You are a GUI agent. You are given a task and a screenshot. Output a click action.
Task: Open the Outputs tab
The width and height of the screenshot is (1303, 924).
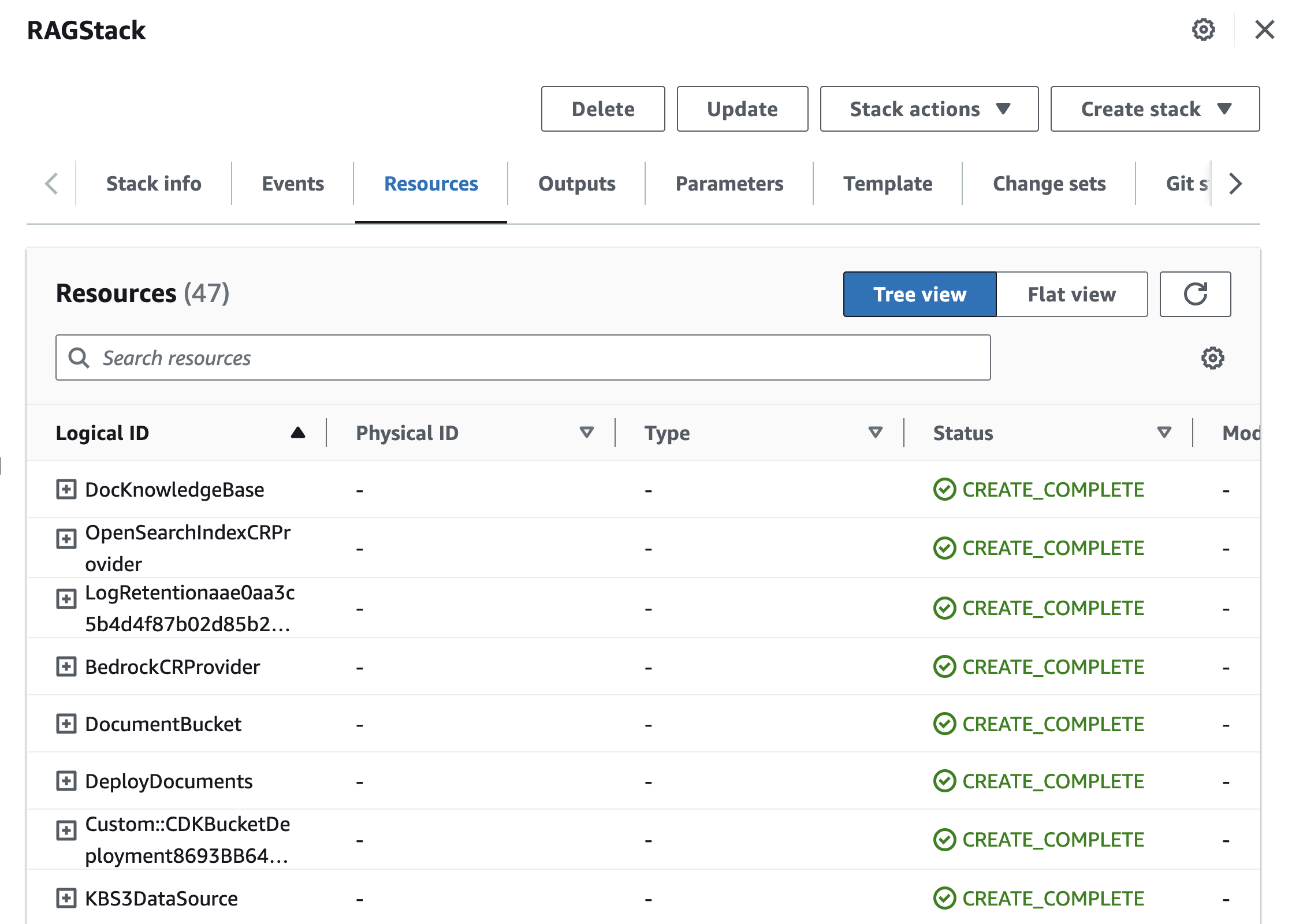[576, 184]
